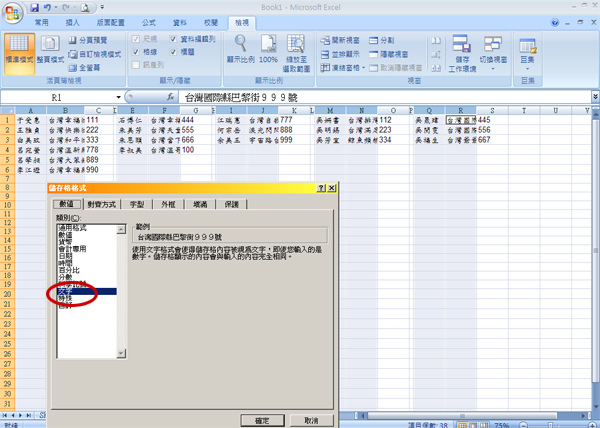Click the view side by side icon

[x=436, y=40]
